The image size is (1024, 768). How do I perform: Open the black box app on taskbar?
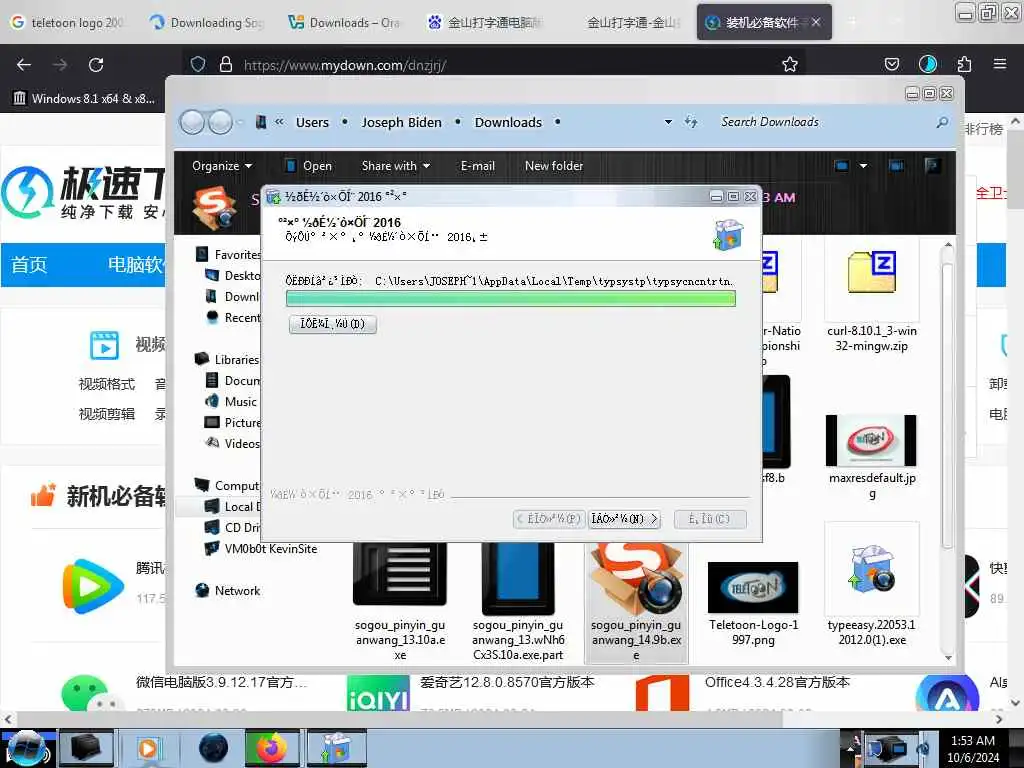[86, 748]
